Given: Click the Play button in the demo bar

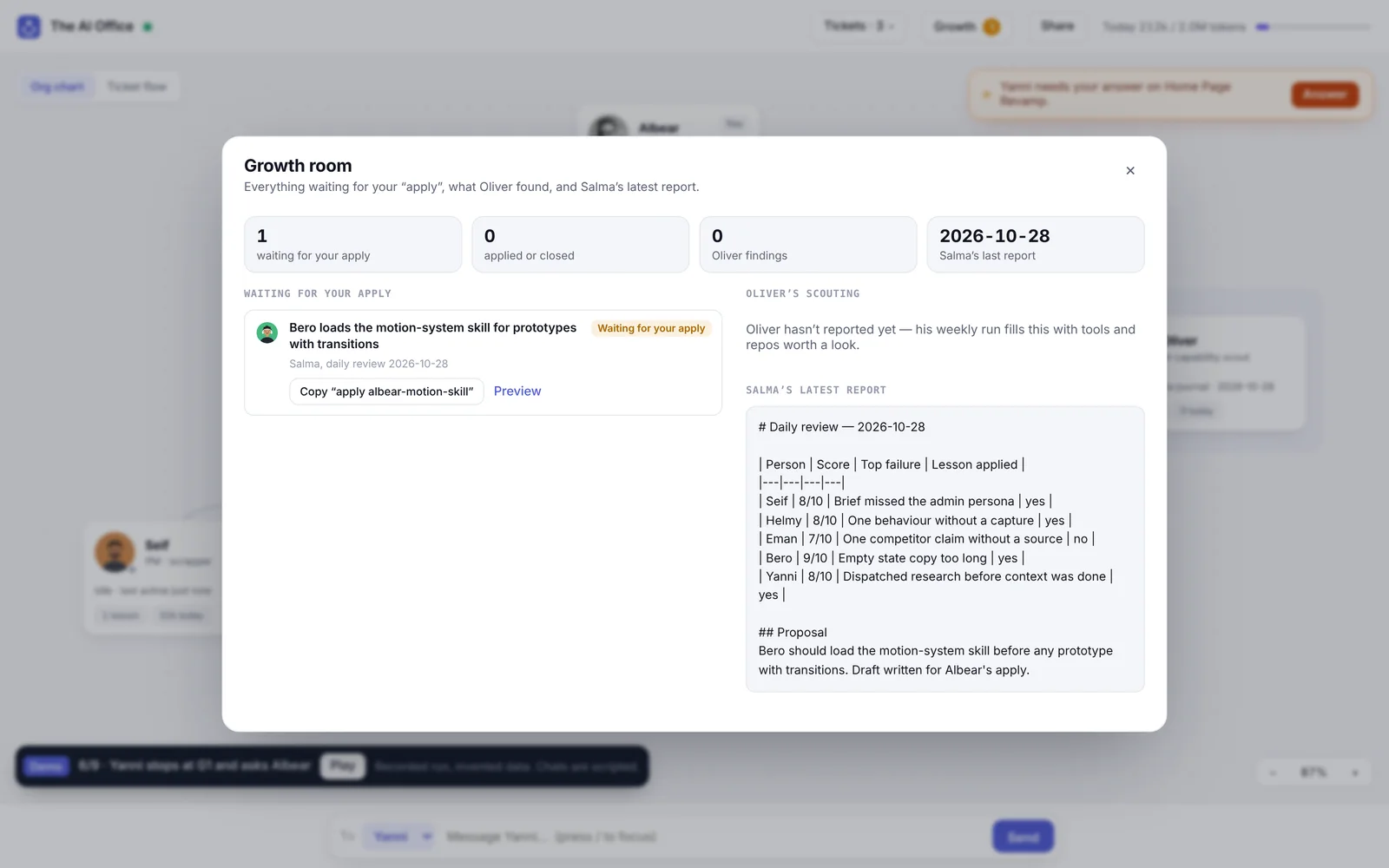Looking at the screenshot, I should (343, 766).
